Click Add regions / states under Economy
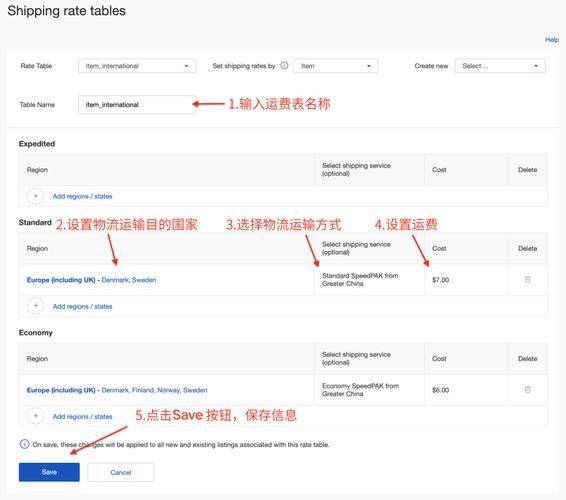The height and width of the screenshot is (500, 566). coord(82,417)
